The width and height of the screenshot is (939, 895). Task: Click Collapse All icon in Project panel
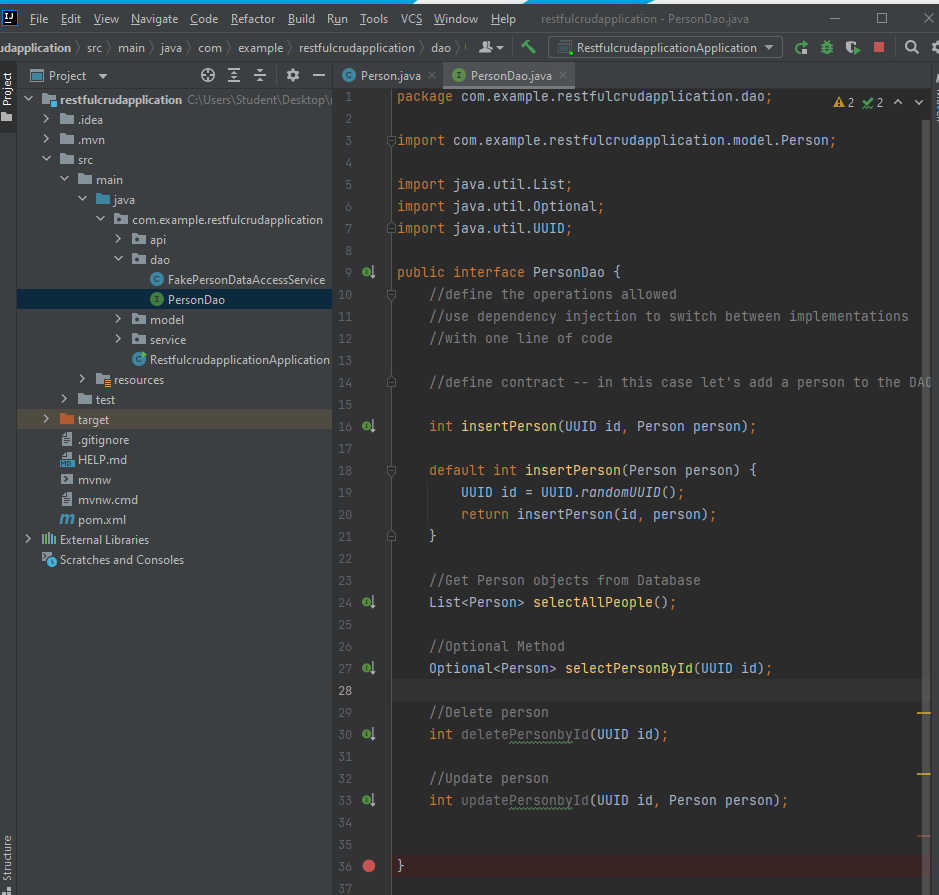tap(260, 75)
